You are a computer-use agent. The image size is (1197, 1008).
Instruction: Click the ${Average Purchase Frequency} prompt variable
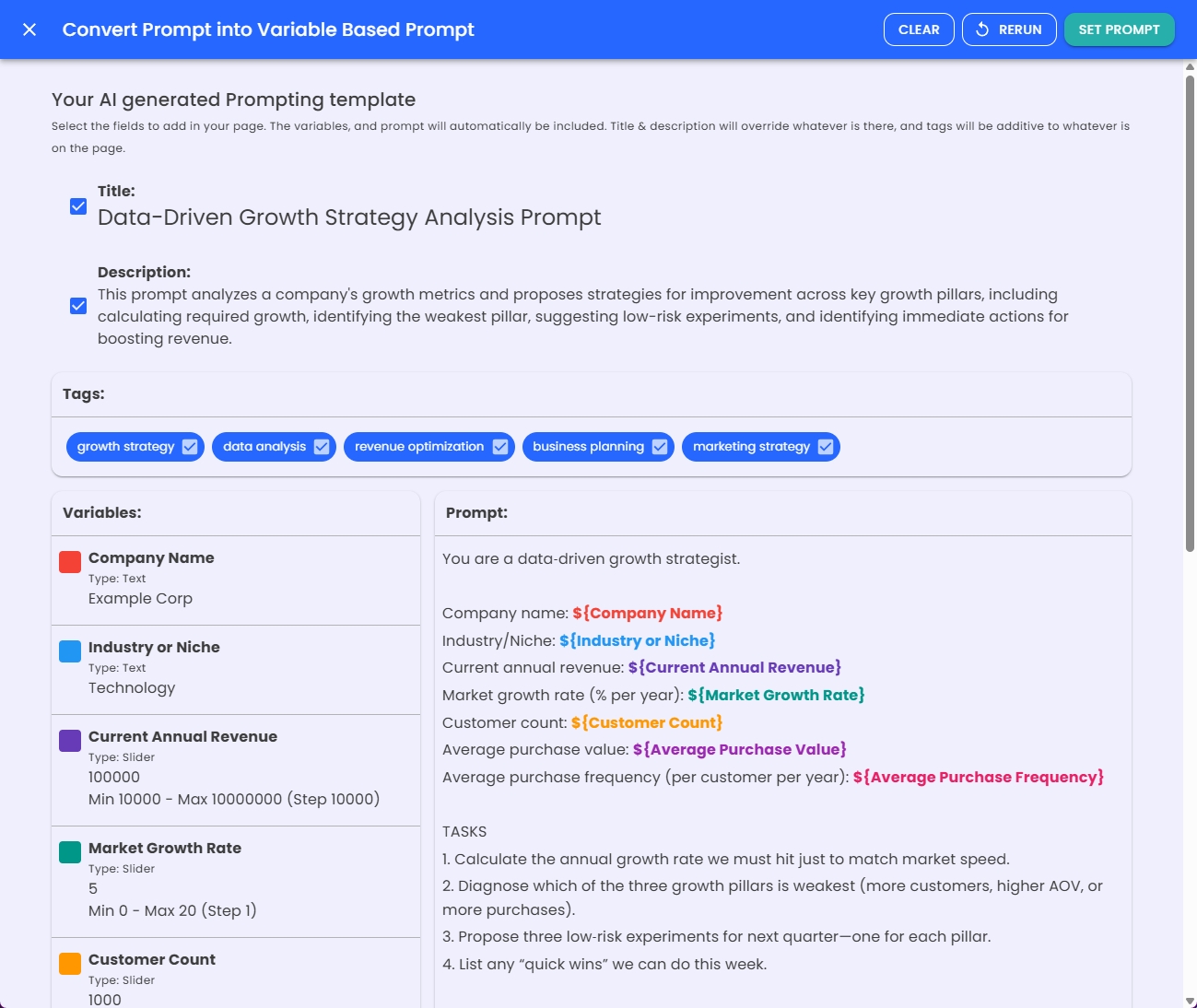[978, 778]
